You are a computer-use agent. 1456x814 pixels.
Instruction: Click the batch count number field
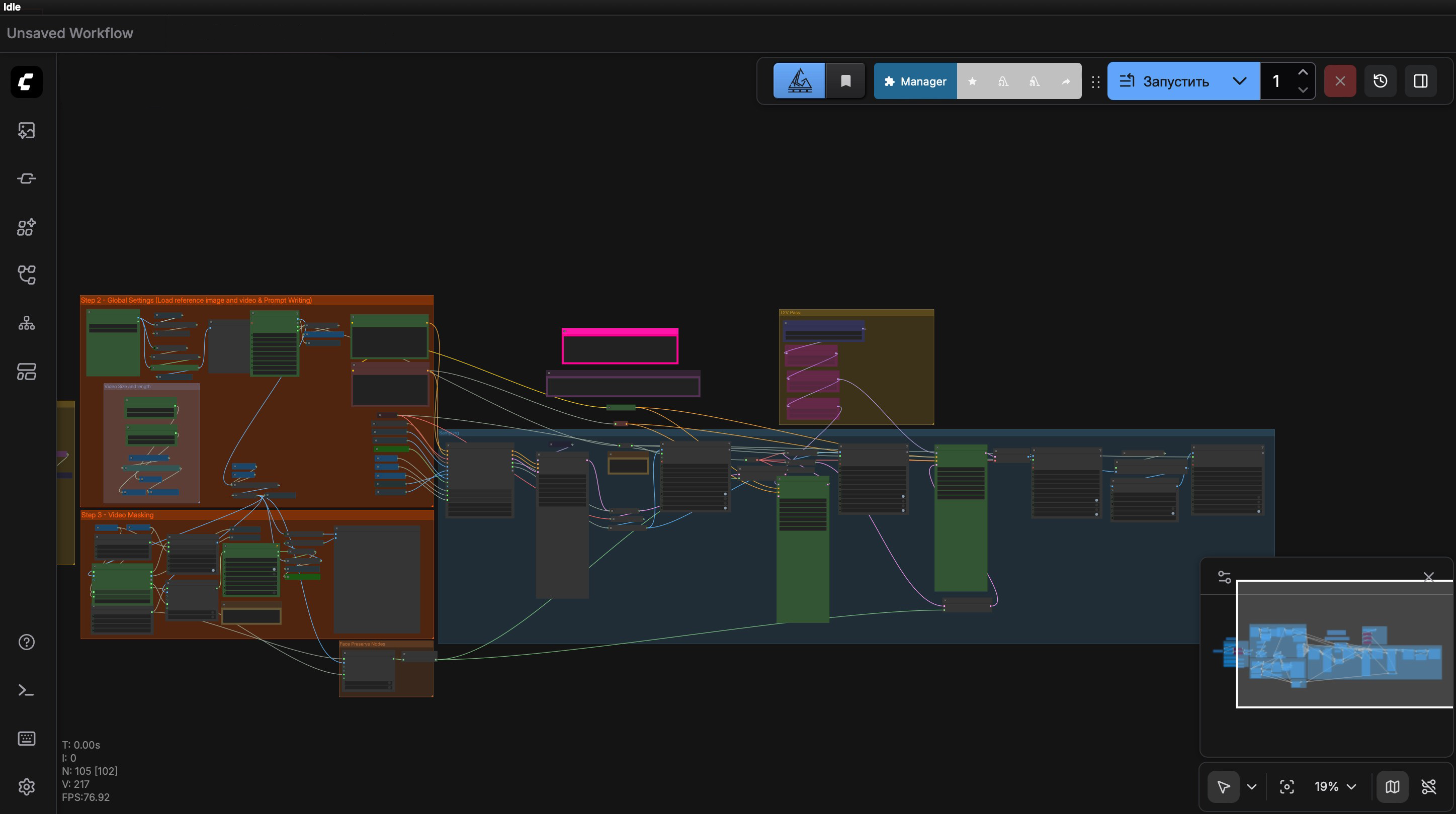1276,81
